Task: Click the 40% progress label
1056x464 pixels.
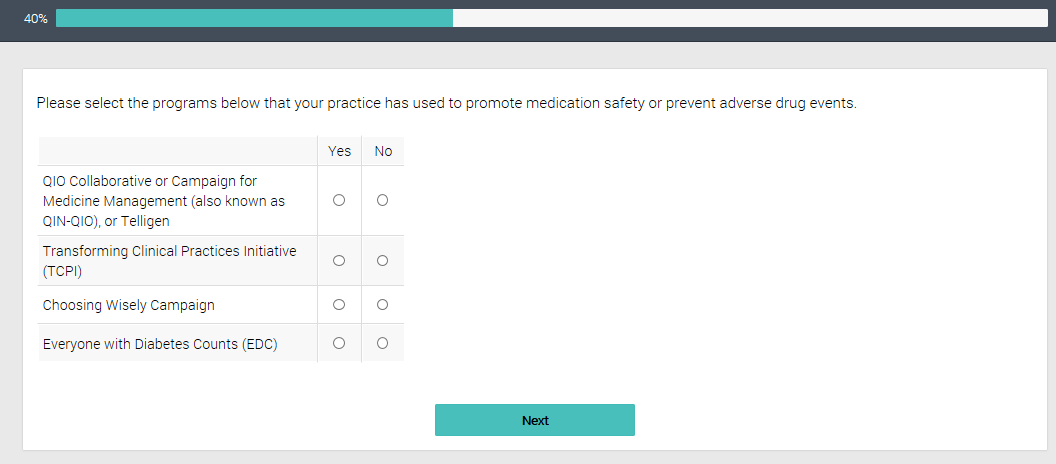Action: [x=36, y=19]
